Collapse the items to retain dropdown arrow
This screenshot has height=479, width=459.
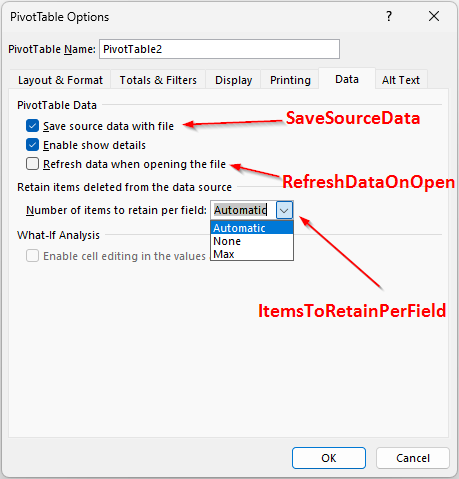tap(284, 210)
